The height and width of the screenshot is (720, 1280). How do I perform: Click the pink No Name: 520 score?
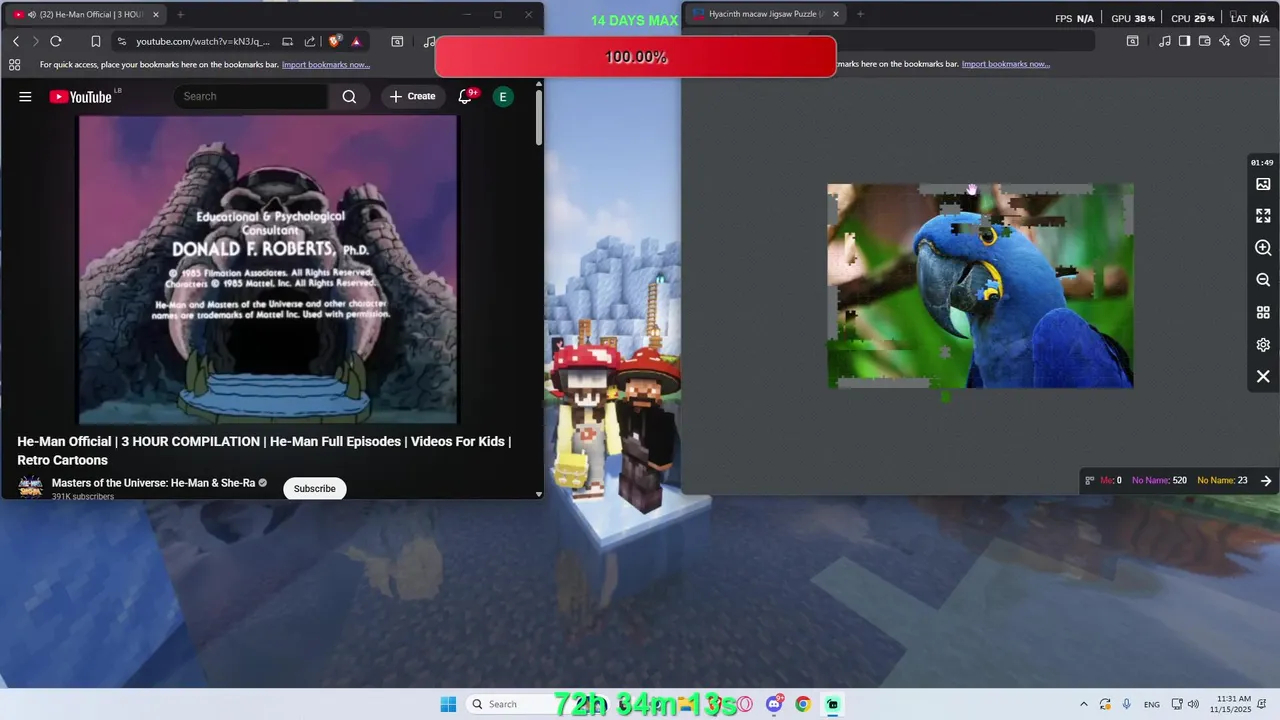[x=1159, y=481]
